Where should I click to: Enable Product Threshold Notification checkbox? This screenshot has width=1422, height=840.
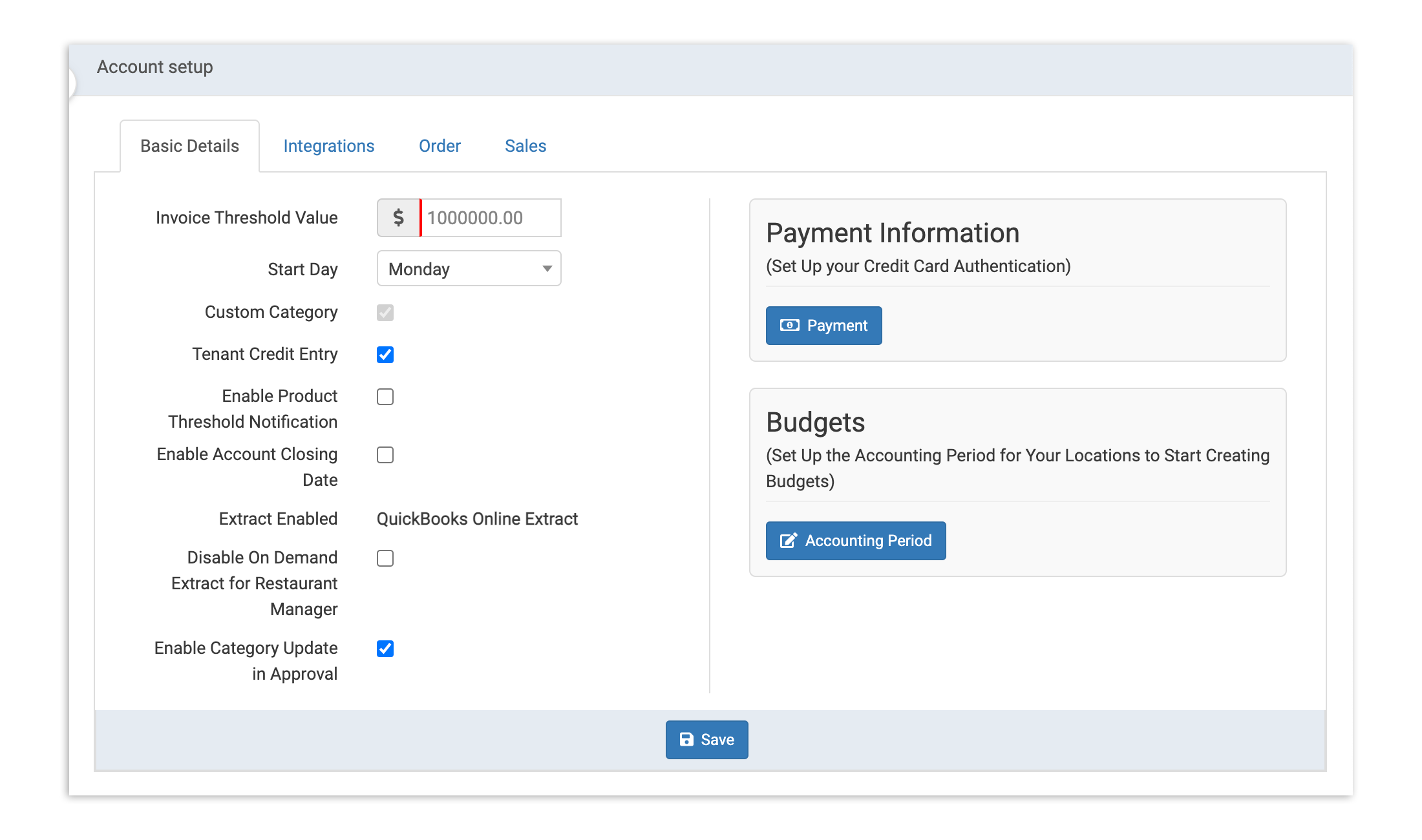(x=385, y=397)
